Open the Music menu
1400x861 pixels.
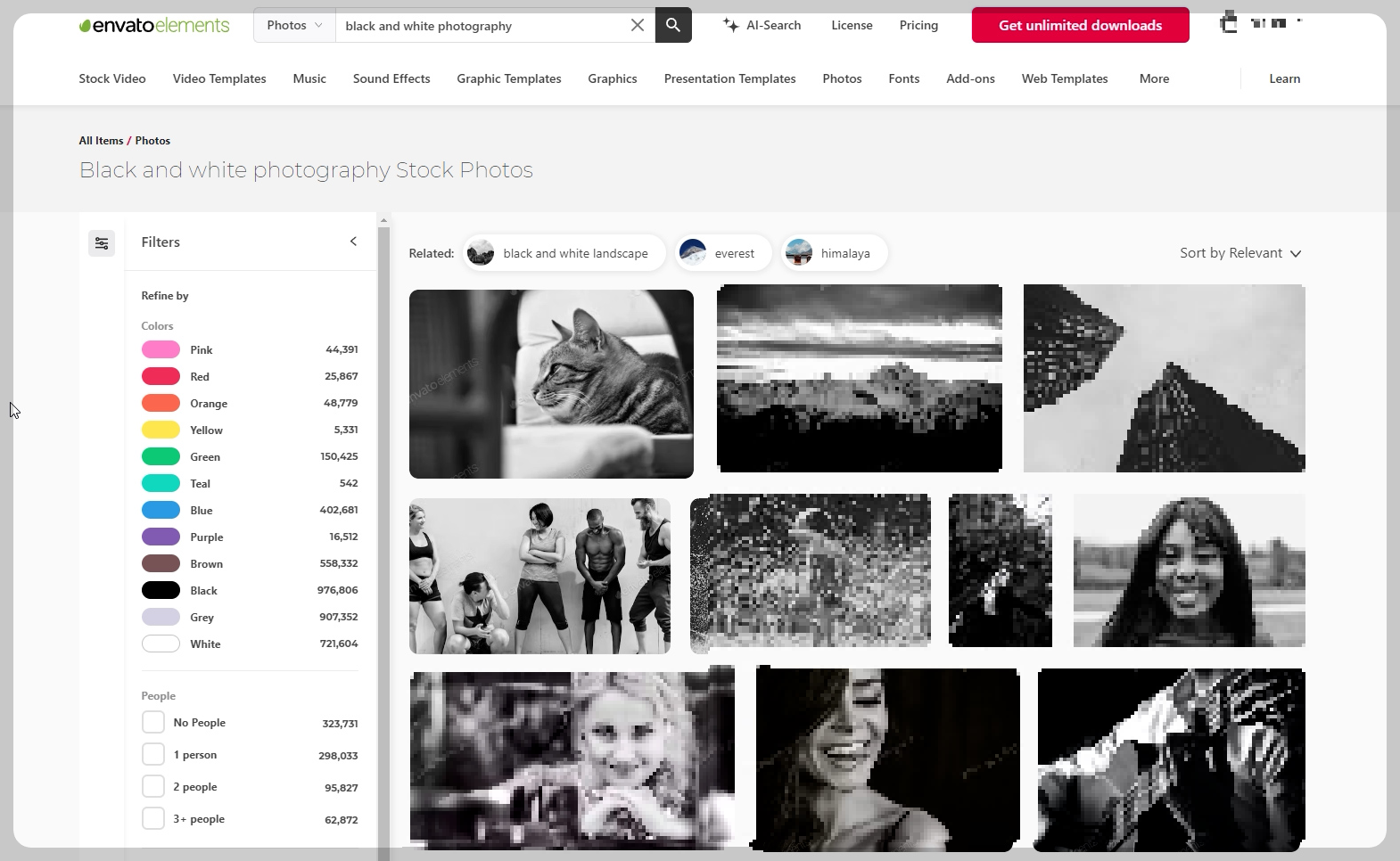pos(309,78)
